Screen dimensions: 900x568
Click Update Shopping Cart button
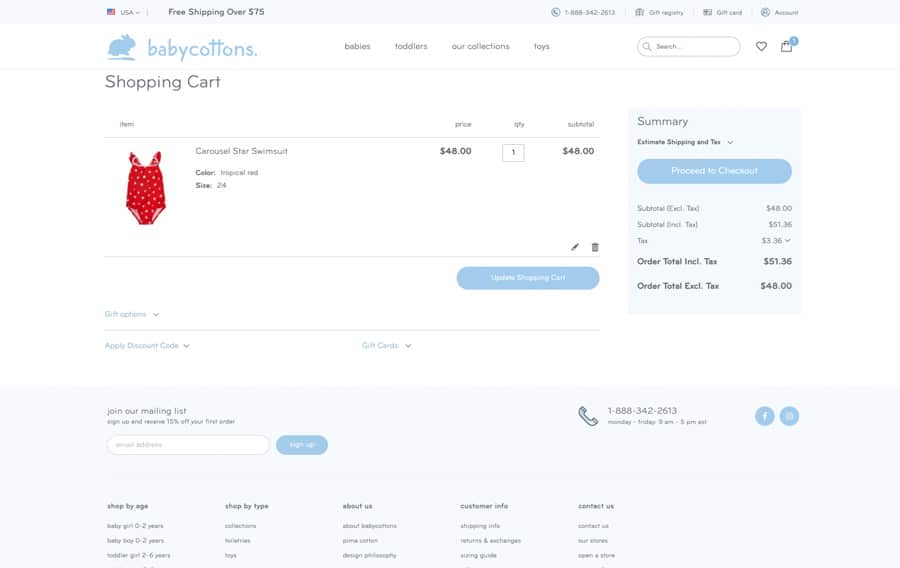pos(528,278)
